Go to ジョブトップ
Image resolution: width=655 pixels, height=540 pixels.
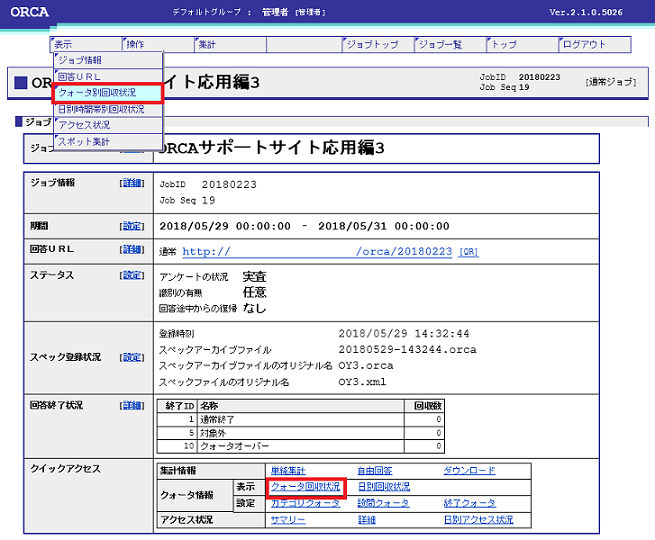click(378, 44)
